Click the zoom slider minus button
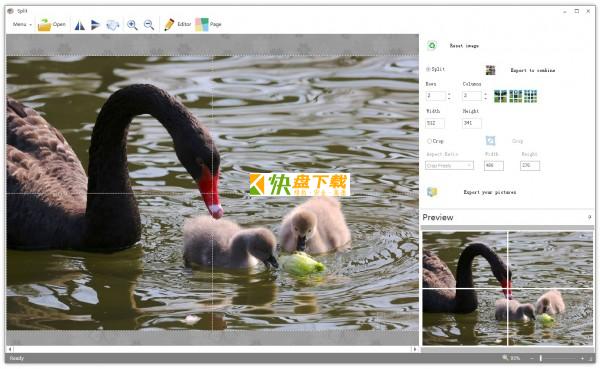600x369 pixels. 532,358
